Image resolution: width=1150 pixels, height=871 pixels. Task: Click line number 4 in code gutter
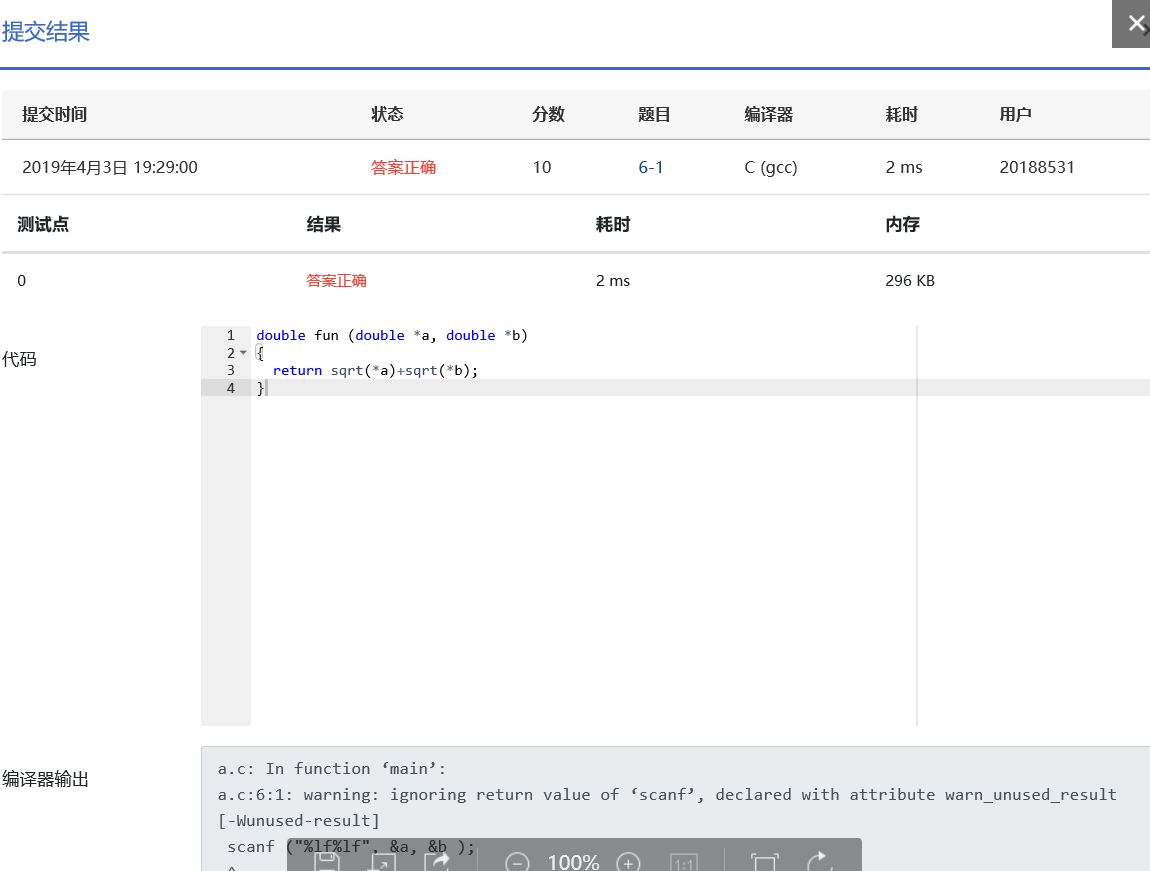click(230, 388)
